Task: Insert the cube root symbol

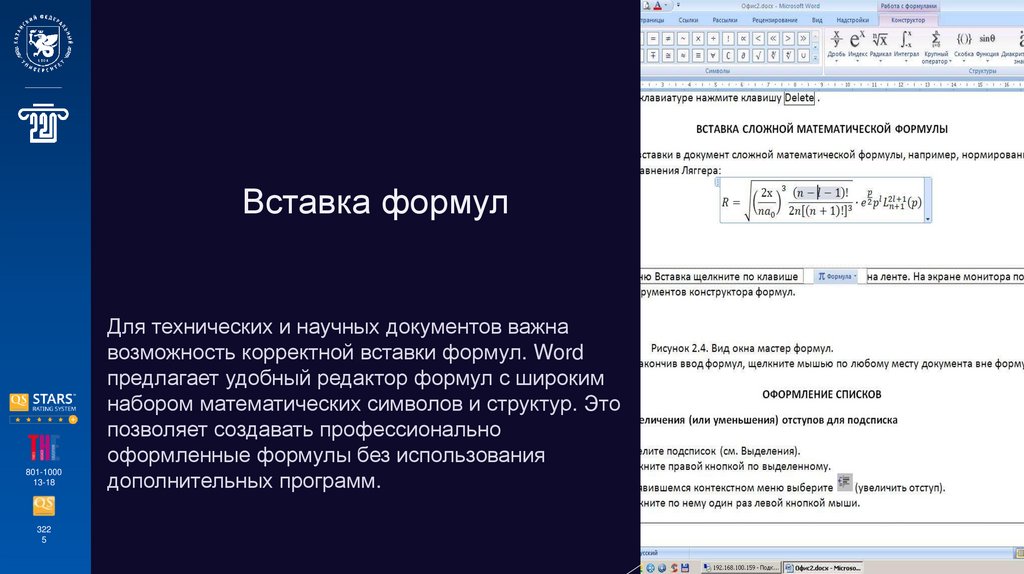Action: (773, 56)
